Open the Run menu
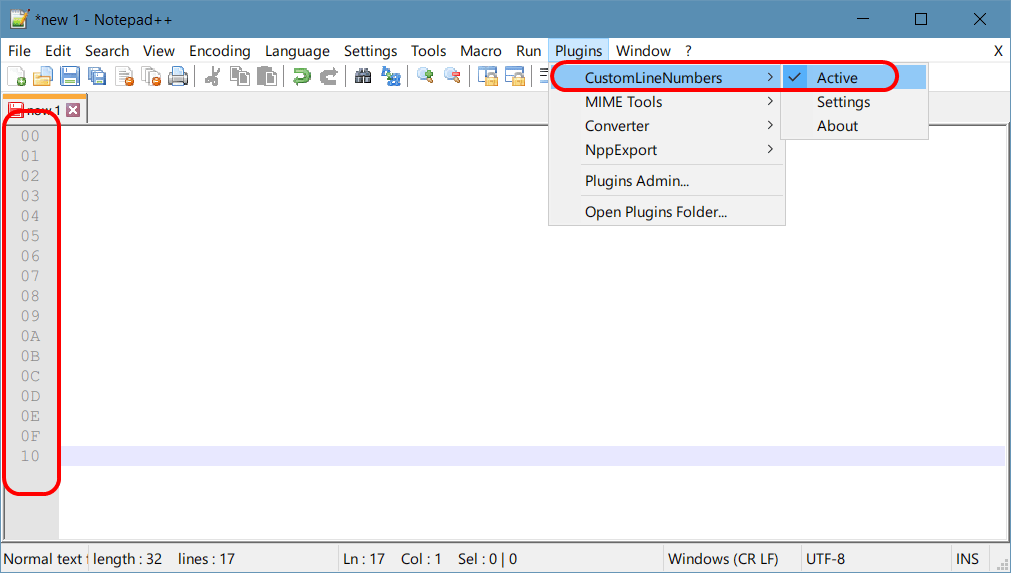The width and height of the screenshot is (1011, 573). (529, 51)
